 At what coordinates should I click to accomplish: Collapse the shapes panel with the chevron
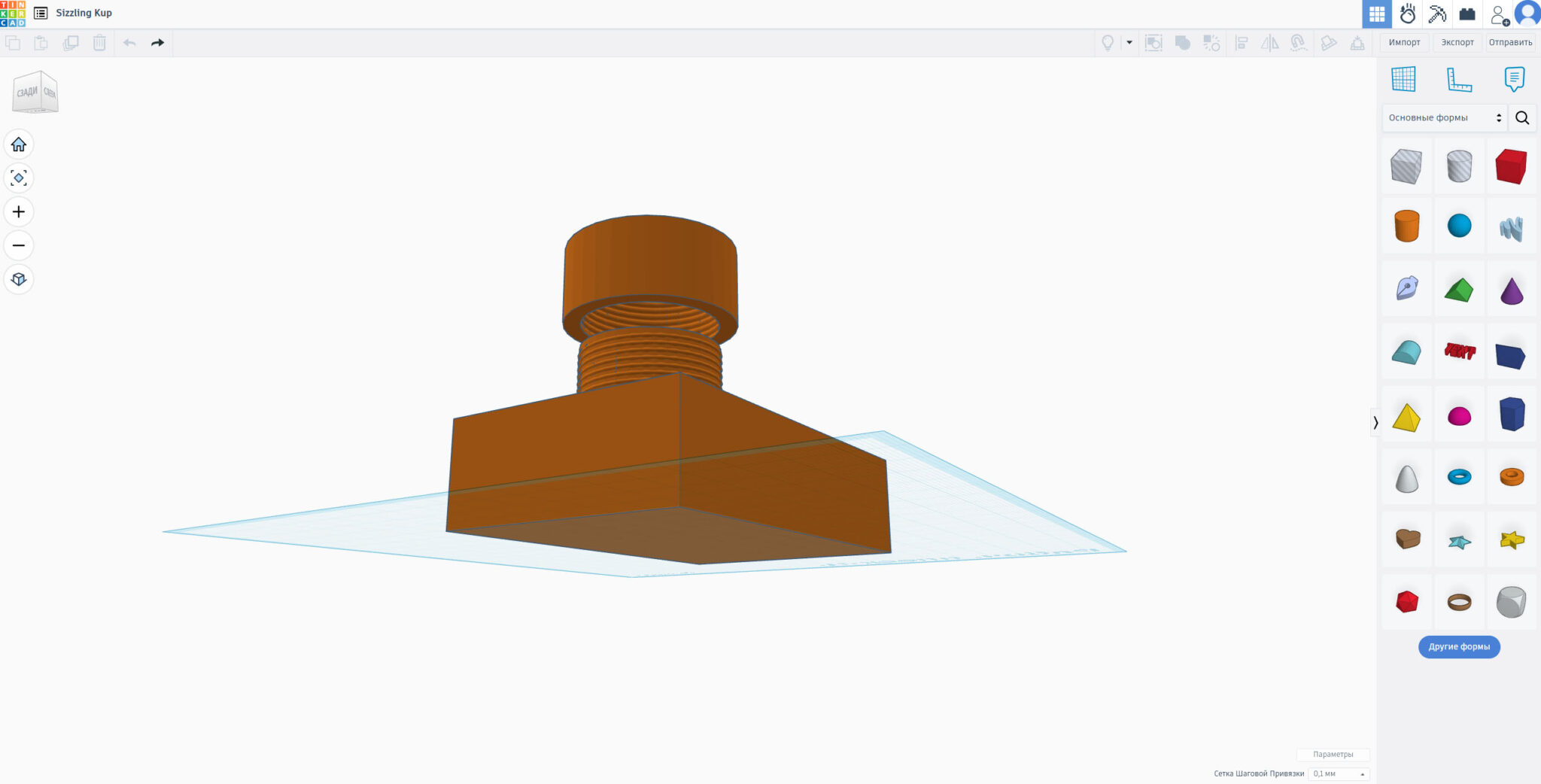1375,423
